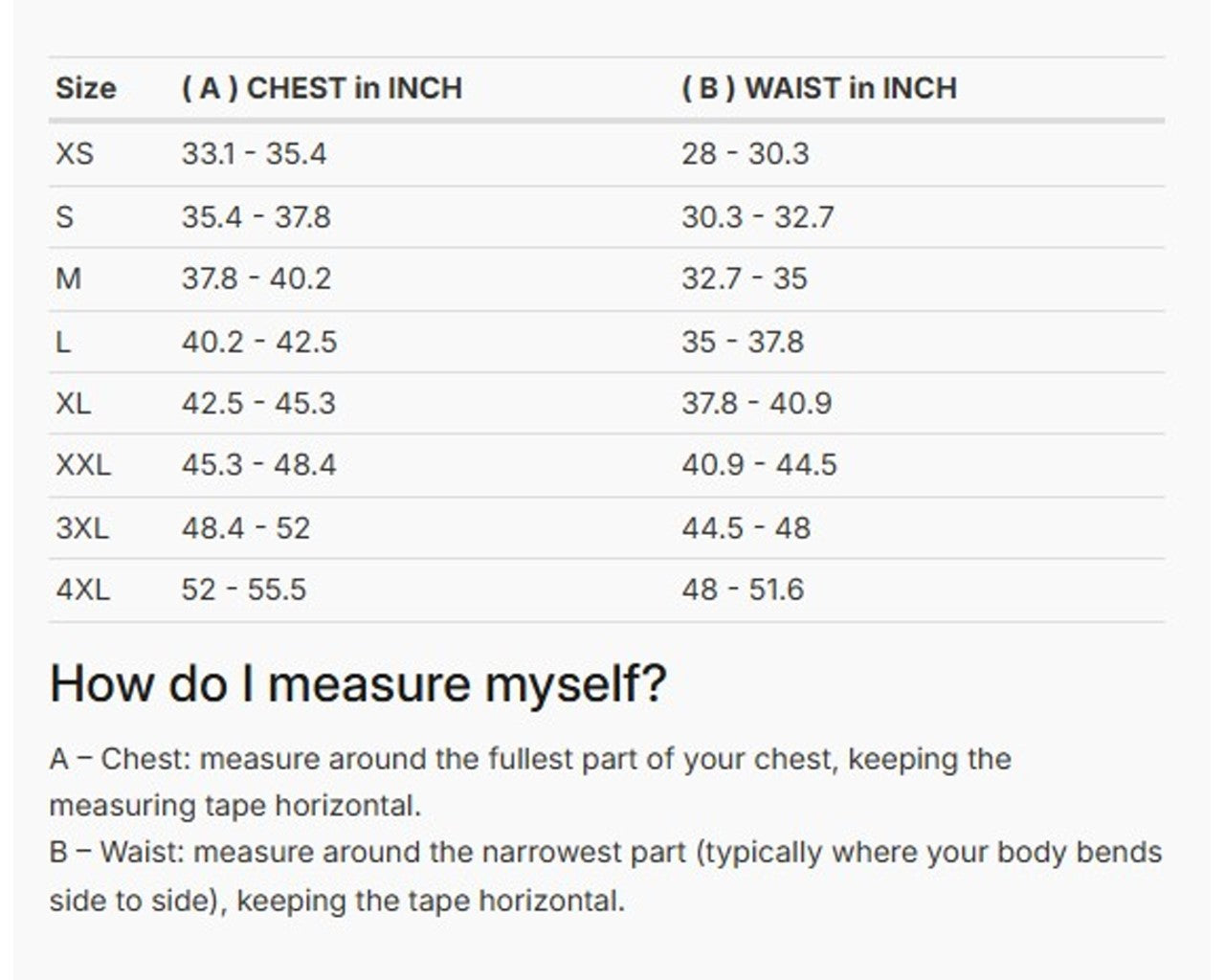Image resolution: width=1225 pixels, height=980 pixels.
Task: Select the 3XL size row label
Action: pos(82,527)
